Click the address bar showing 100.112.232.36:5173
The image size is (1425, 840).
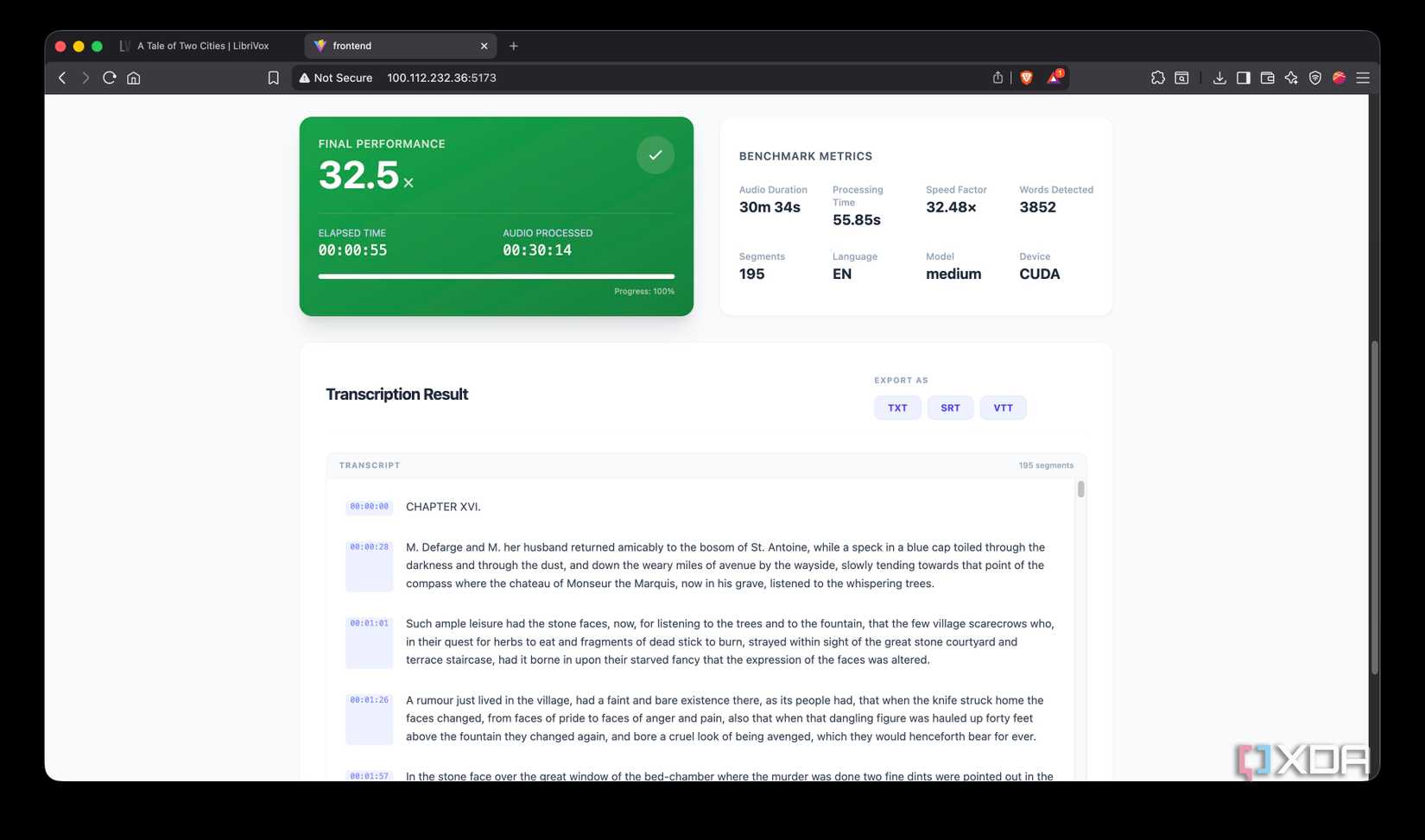[x=441, y=78]
